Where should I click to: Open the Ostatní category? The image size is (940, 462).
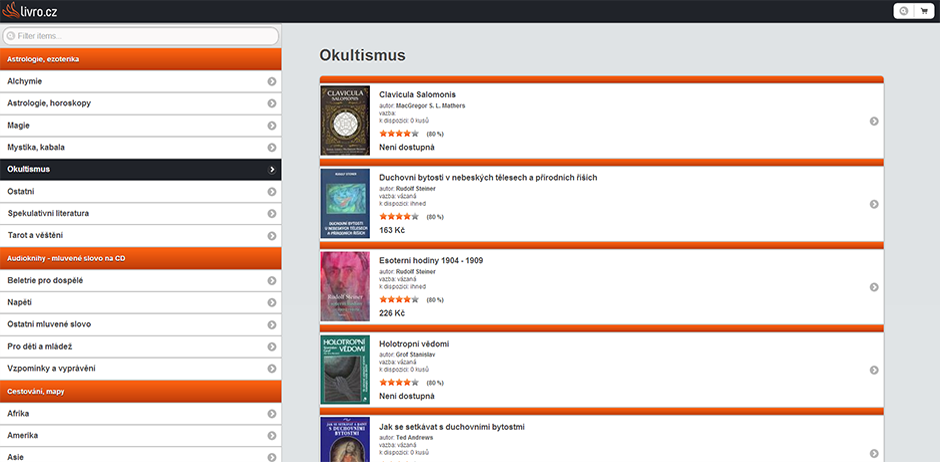tap(141, 192)
